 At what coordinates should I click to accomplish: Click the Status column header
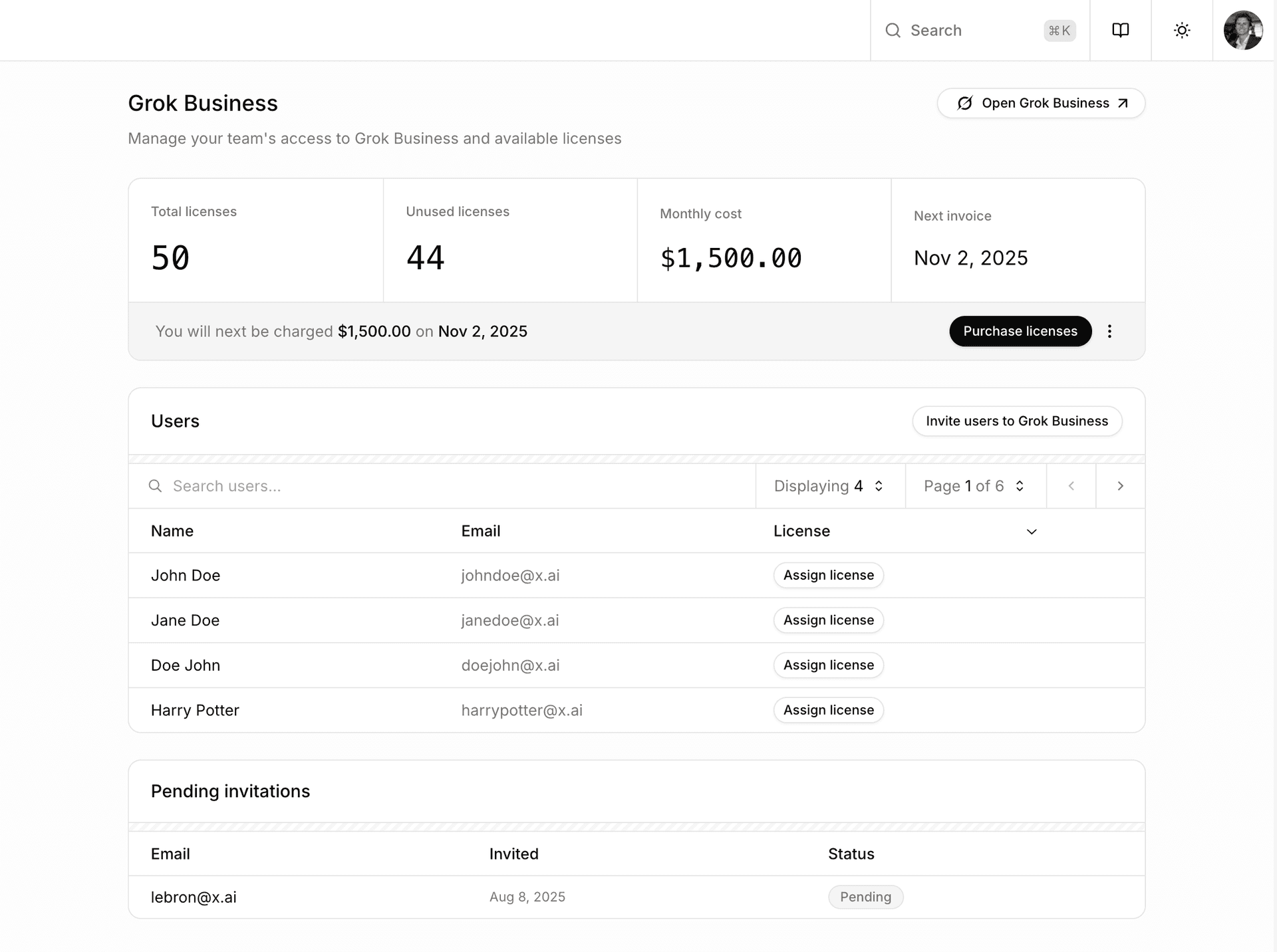click(851, 854)
